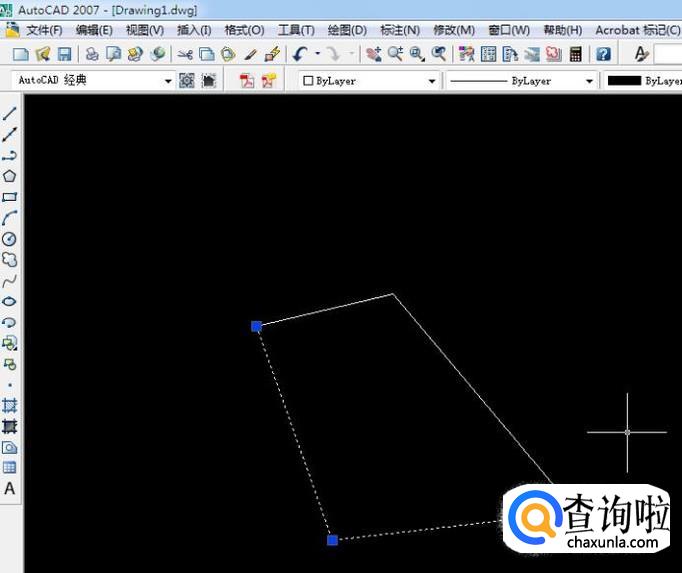This screenshot has height=573, width=682.
Task: Click the Block Editor icon
Action: pos(272,54)
